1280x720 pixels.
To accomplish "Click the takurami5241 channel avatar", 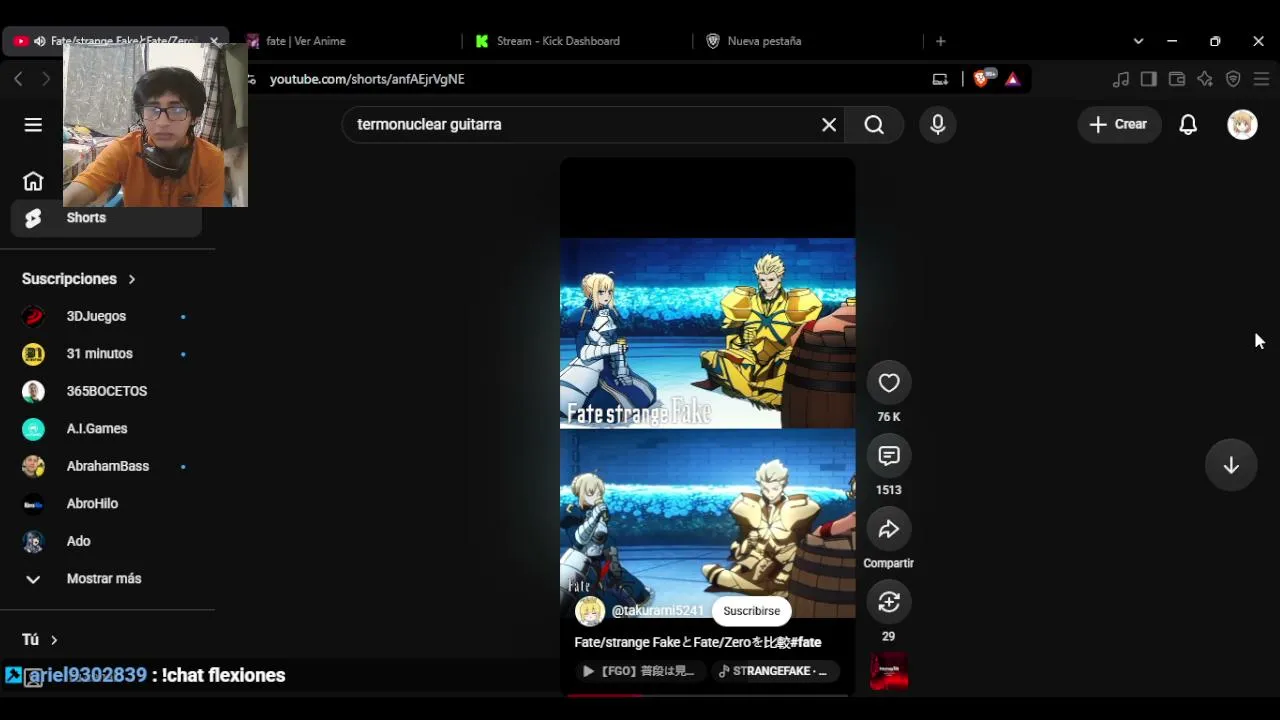I will coord(590,611).
